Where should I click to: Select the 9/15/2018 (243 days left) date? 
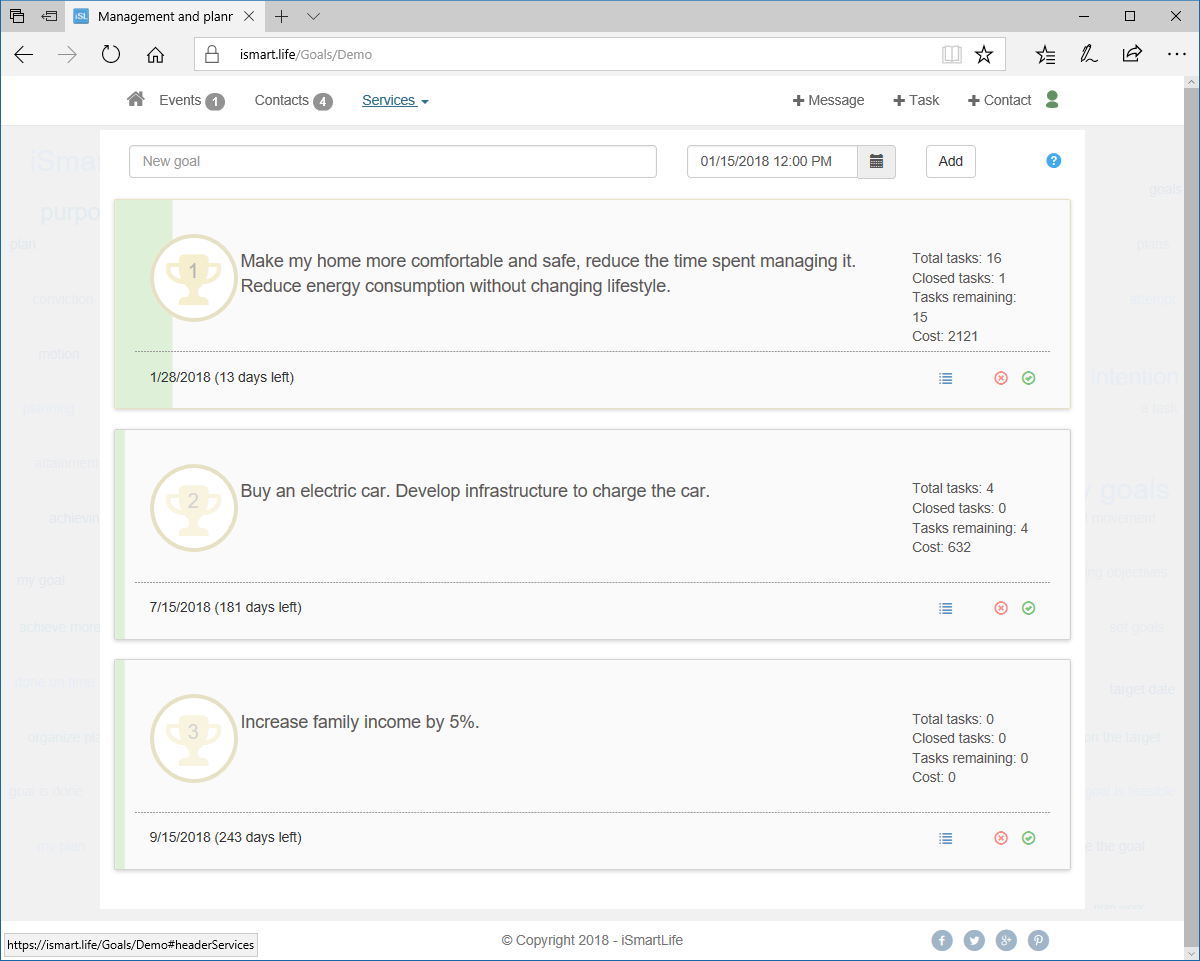(226, 837)
